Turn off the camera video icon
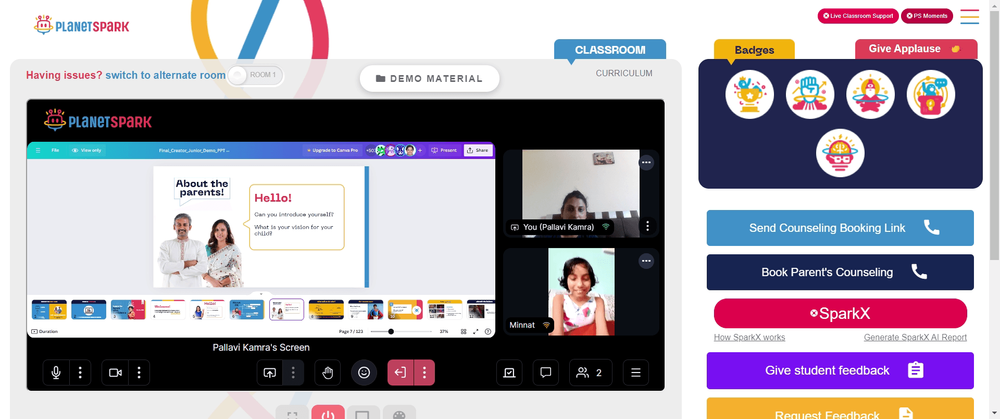 coord(115,372)
